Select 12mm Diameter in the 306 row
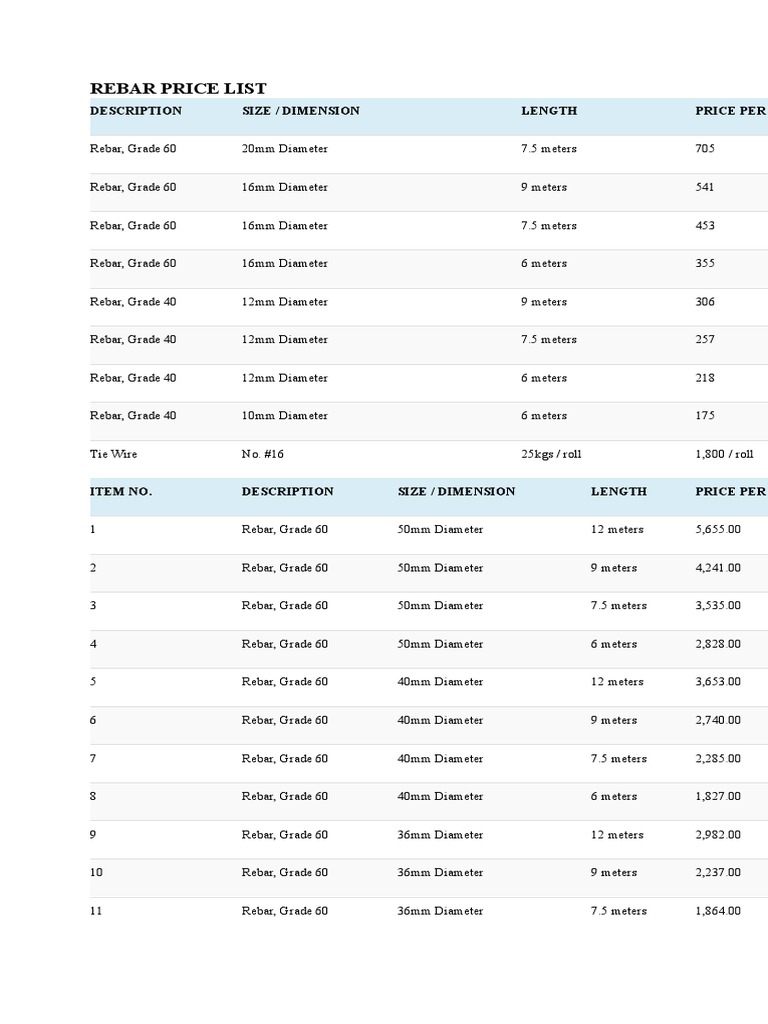This screenshot has height=1024, width=768. pyautogui.click(x=285, y=302)
